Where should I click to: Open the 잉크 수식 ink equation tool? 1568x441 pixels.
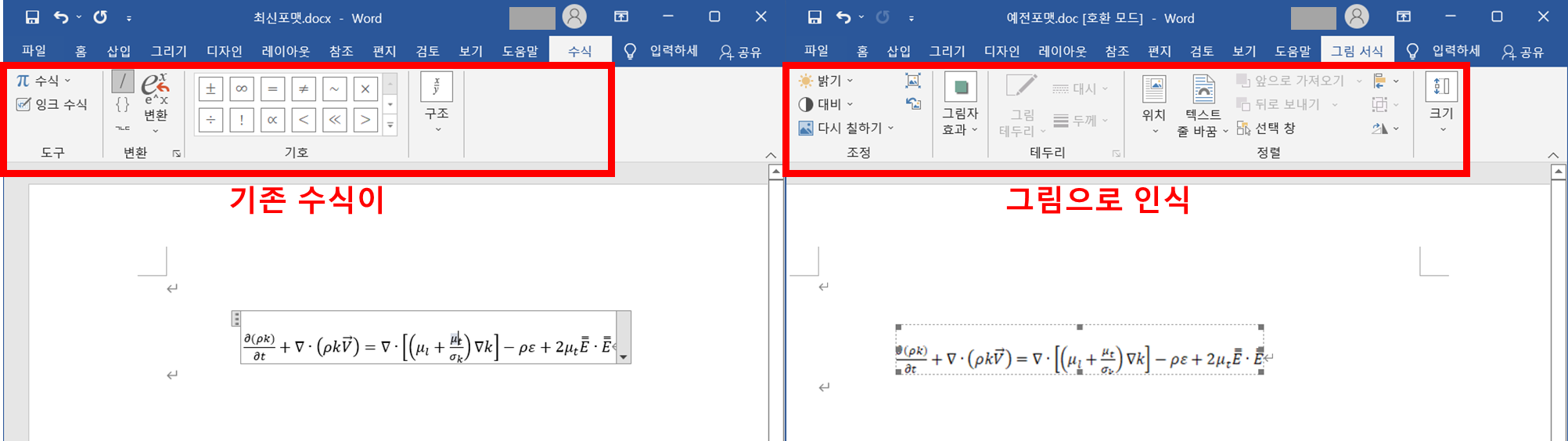[52, 104]
